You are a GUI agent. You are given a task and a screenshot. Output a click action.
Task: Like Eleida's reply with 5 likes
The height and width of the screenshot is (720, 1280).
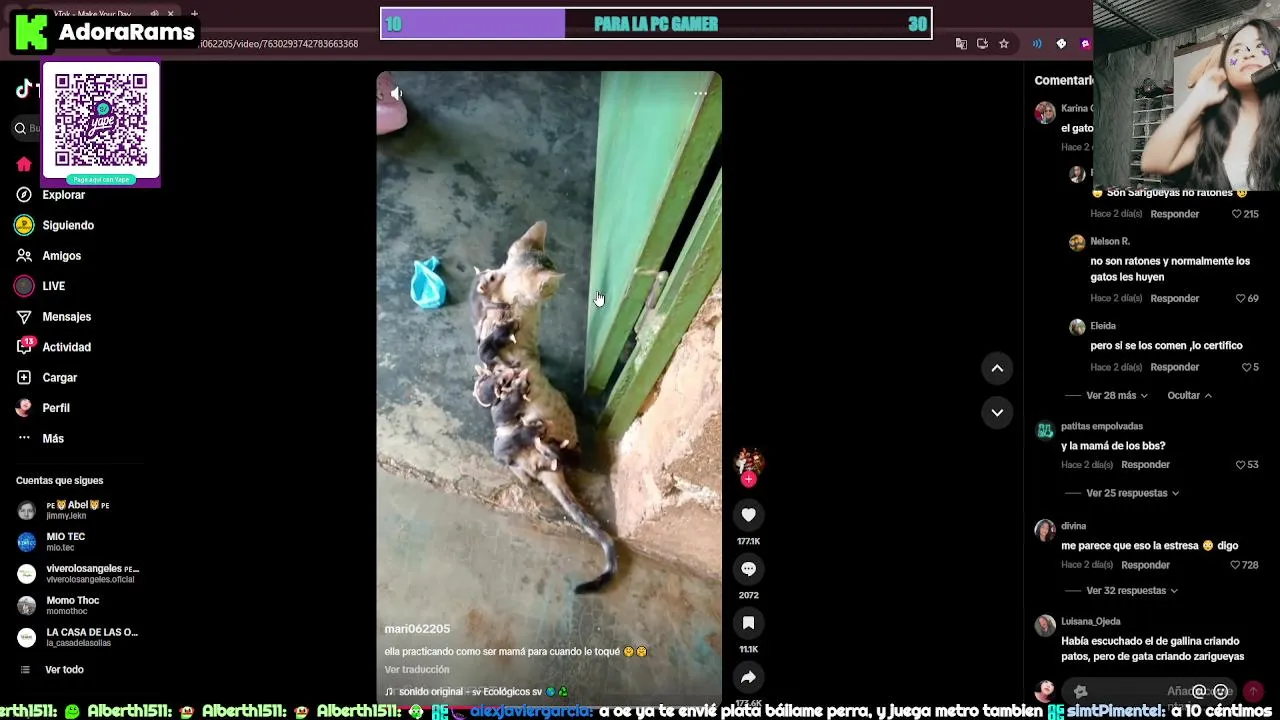(x=1246, y=367)
